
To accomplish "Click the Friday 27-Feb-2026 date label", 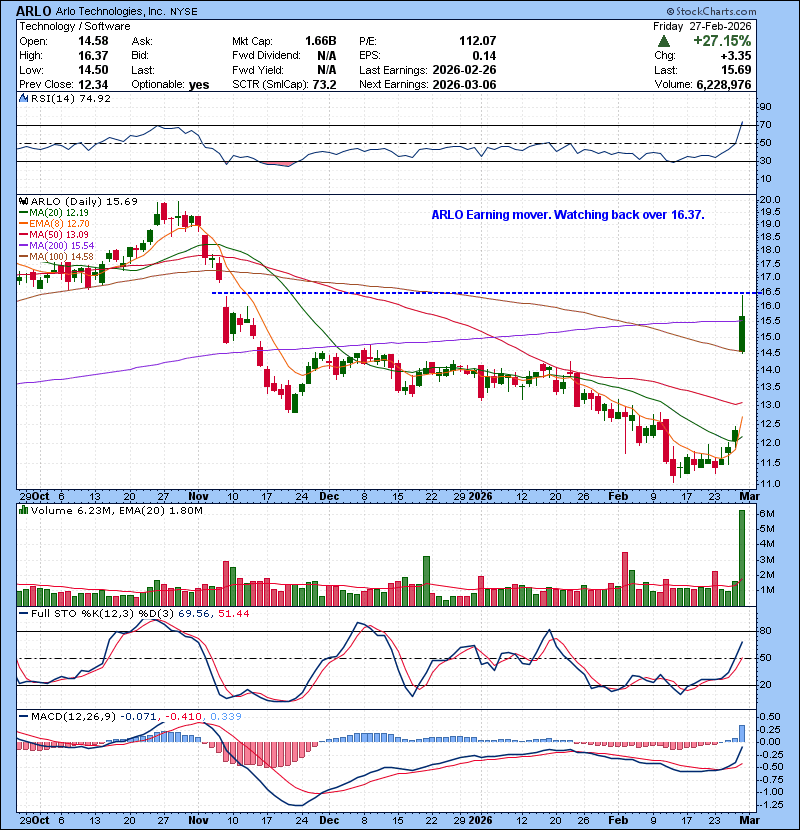I will pyautogui.click(x=702, y=26).
